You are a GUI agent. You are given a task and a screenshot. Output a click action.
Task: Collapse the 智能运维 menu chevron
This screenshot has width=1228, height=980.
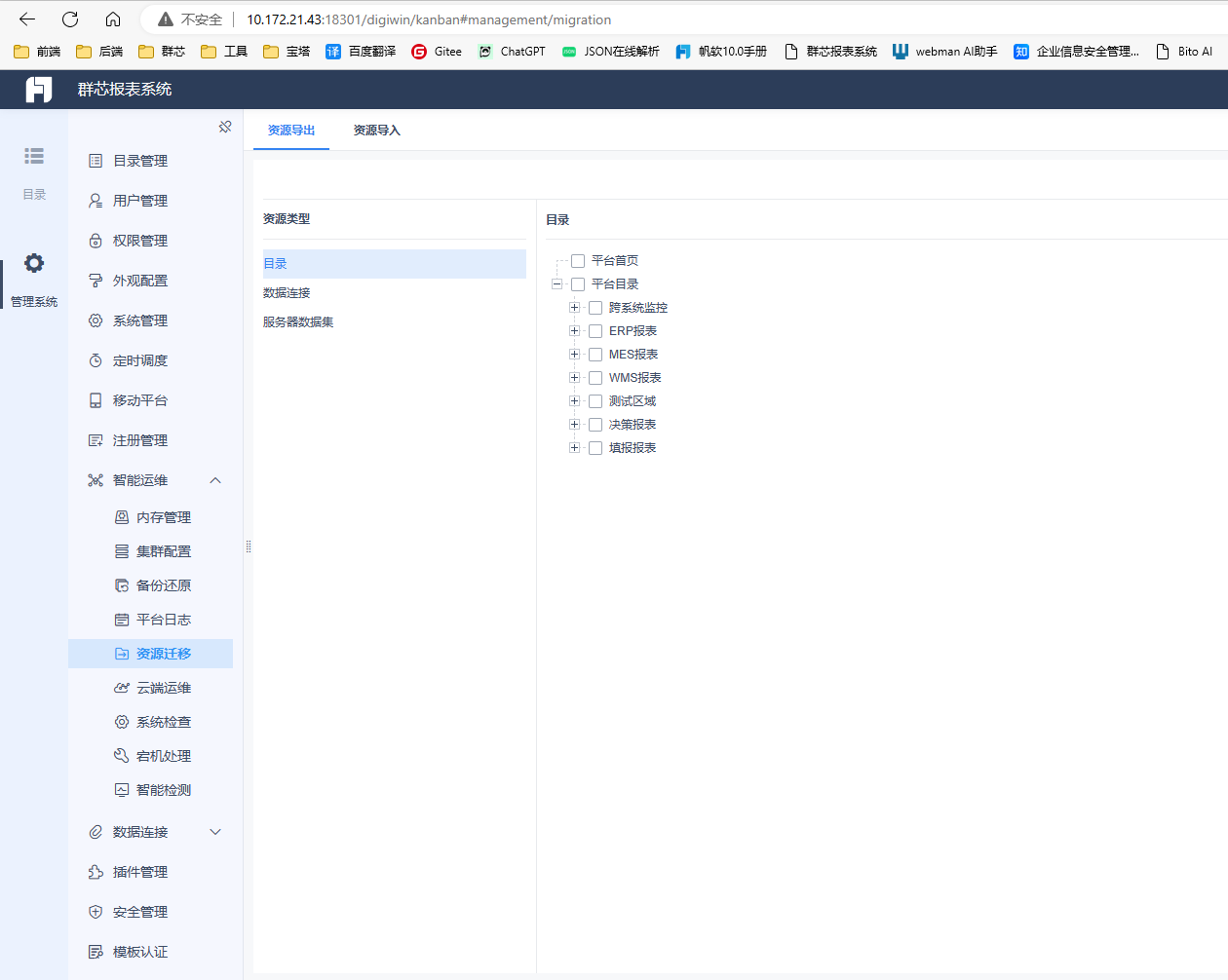pos(215,480)
